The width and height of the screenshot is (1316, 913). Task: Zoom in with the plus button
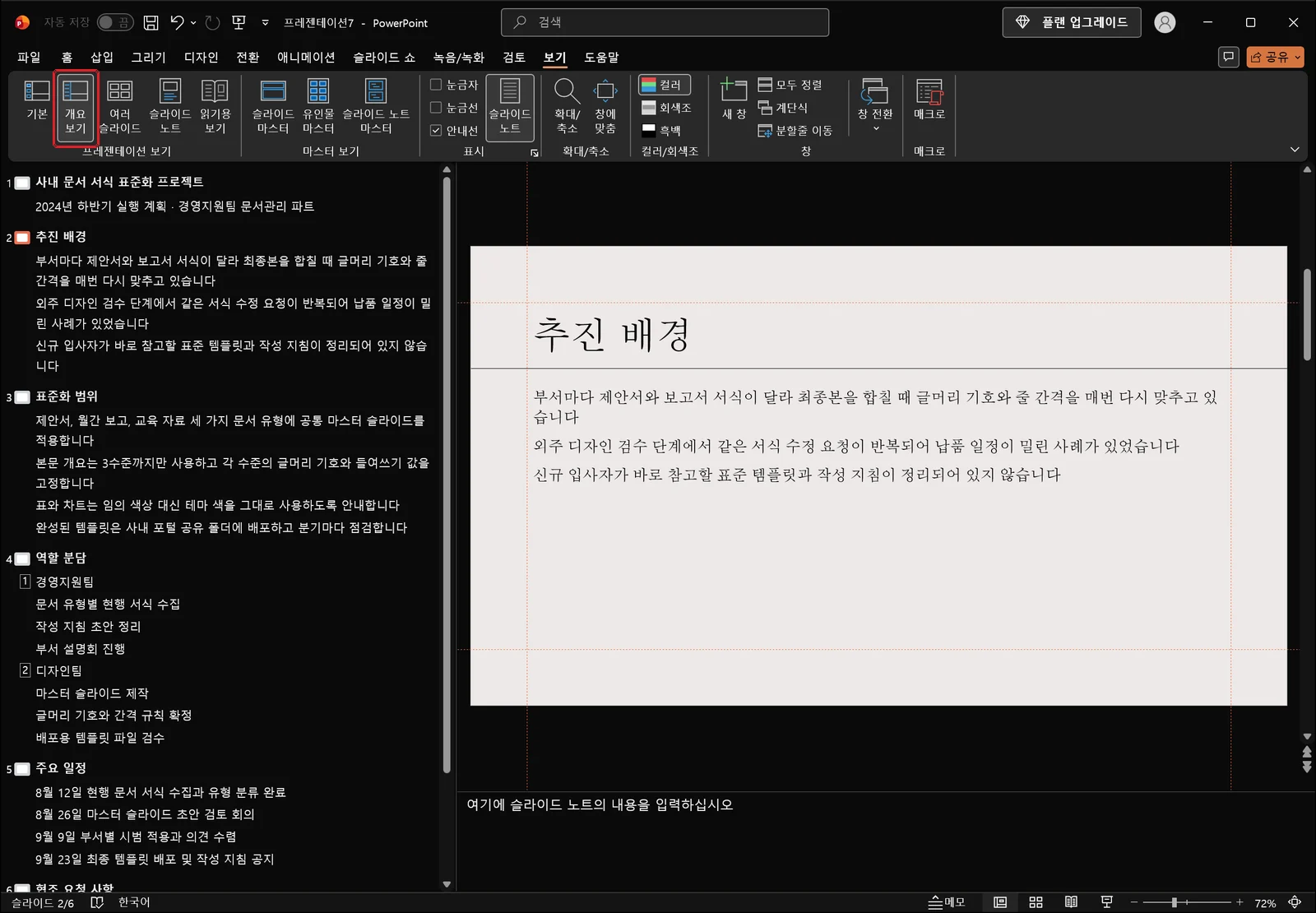(1240, 902)
